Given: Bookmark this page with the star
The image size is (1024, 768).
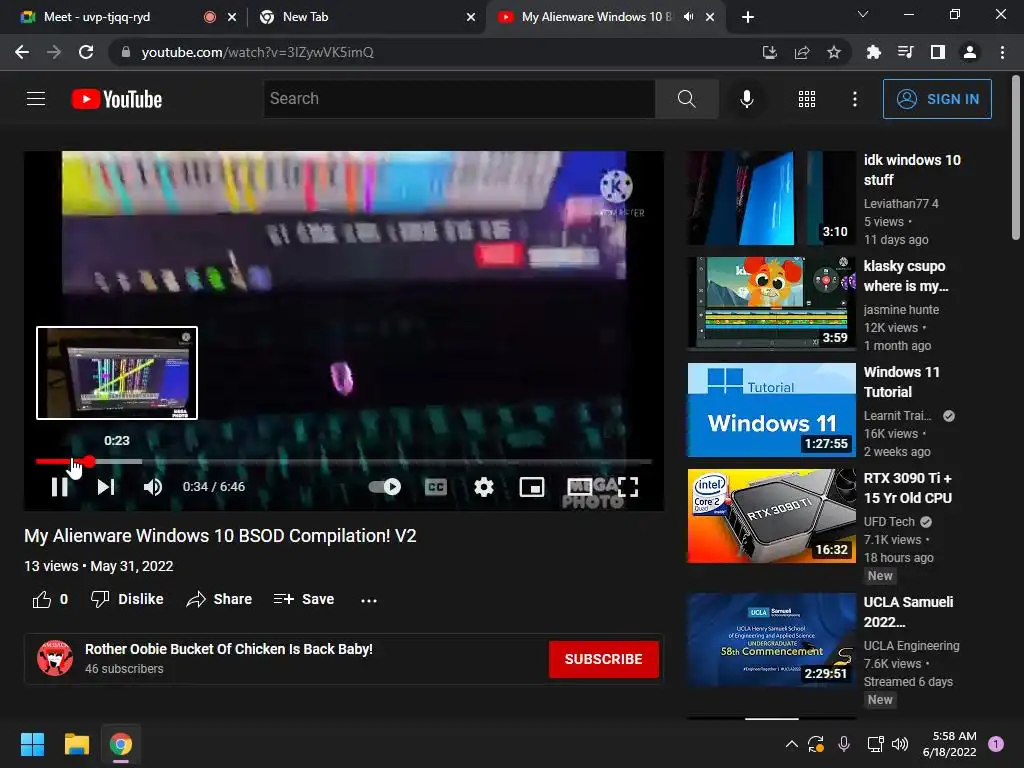Looking at the screenshot, I should 834,52.
